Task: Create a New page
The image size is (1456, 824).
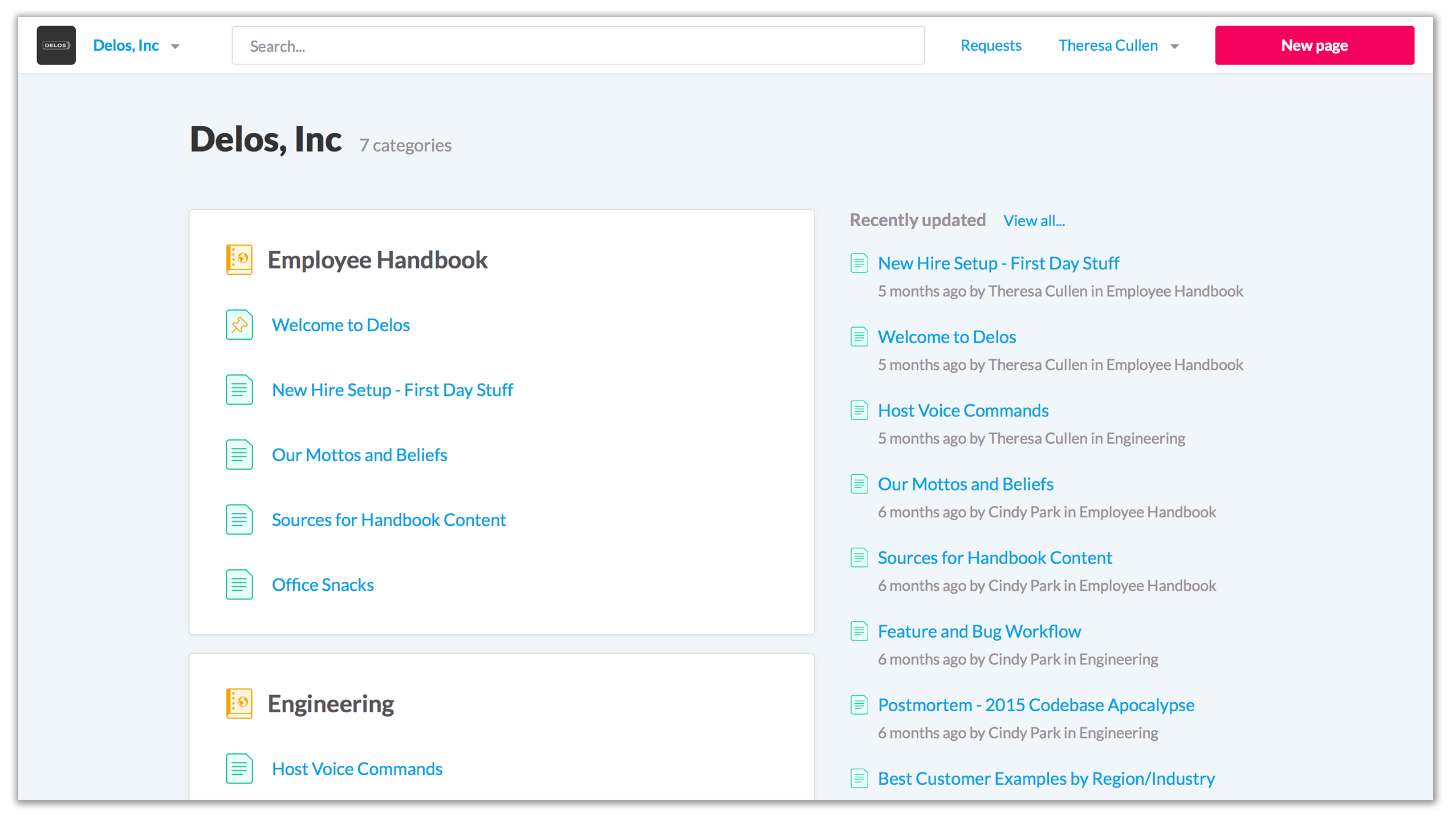Action: coord(1314,46)
